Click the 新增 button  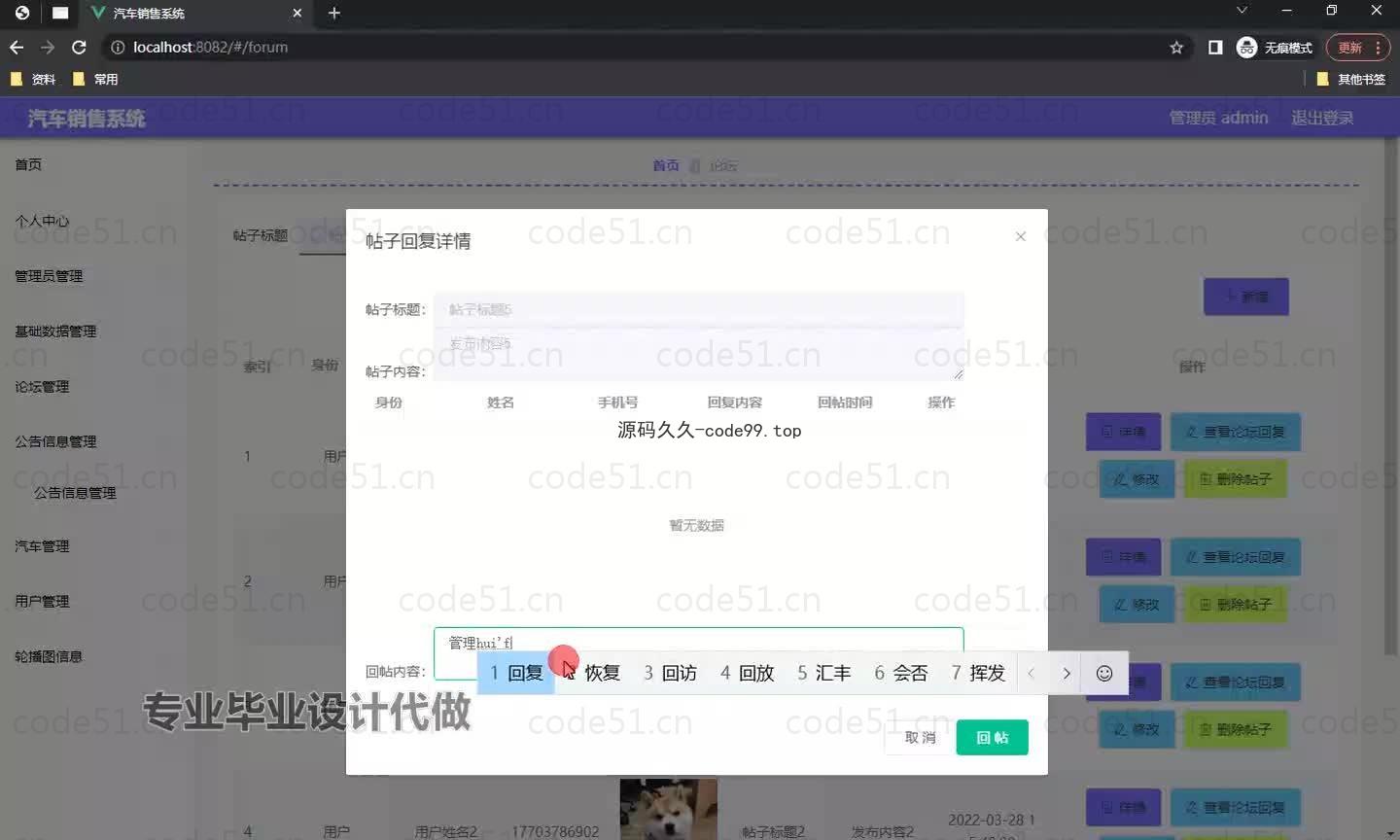coord(1246,297)
